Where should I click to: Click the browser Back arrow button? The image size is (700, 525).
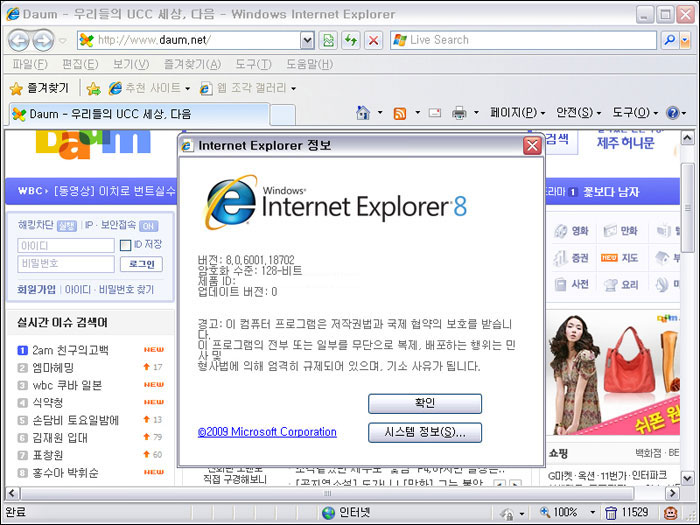(19, 41)
